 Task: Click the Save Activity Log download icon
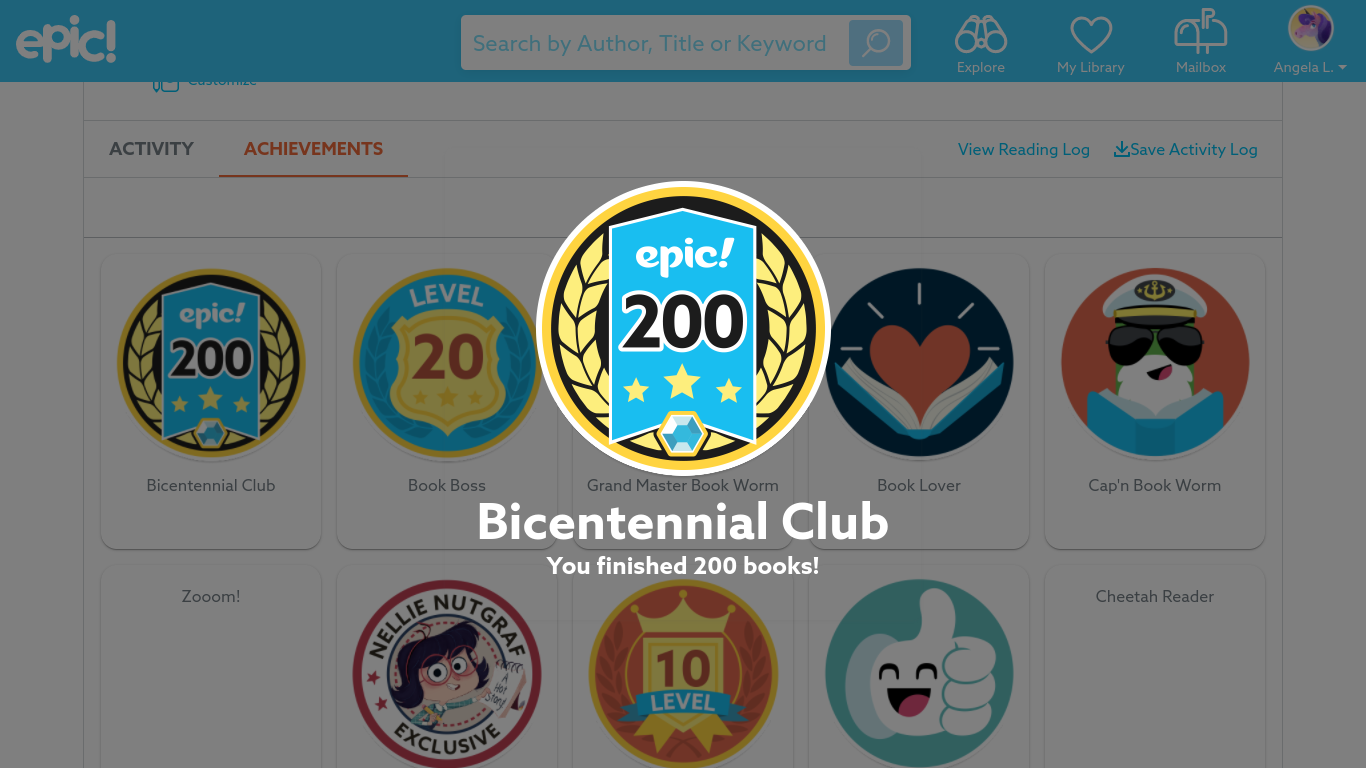coord(1122,149)
